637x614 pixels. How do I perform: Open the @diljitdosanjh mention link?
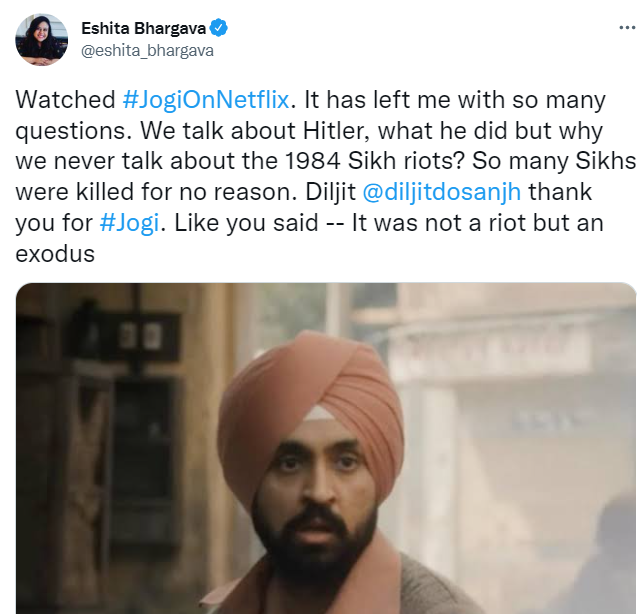442,192
